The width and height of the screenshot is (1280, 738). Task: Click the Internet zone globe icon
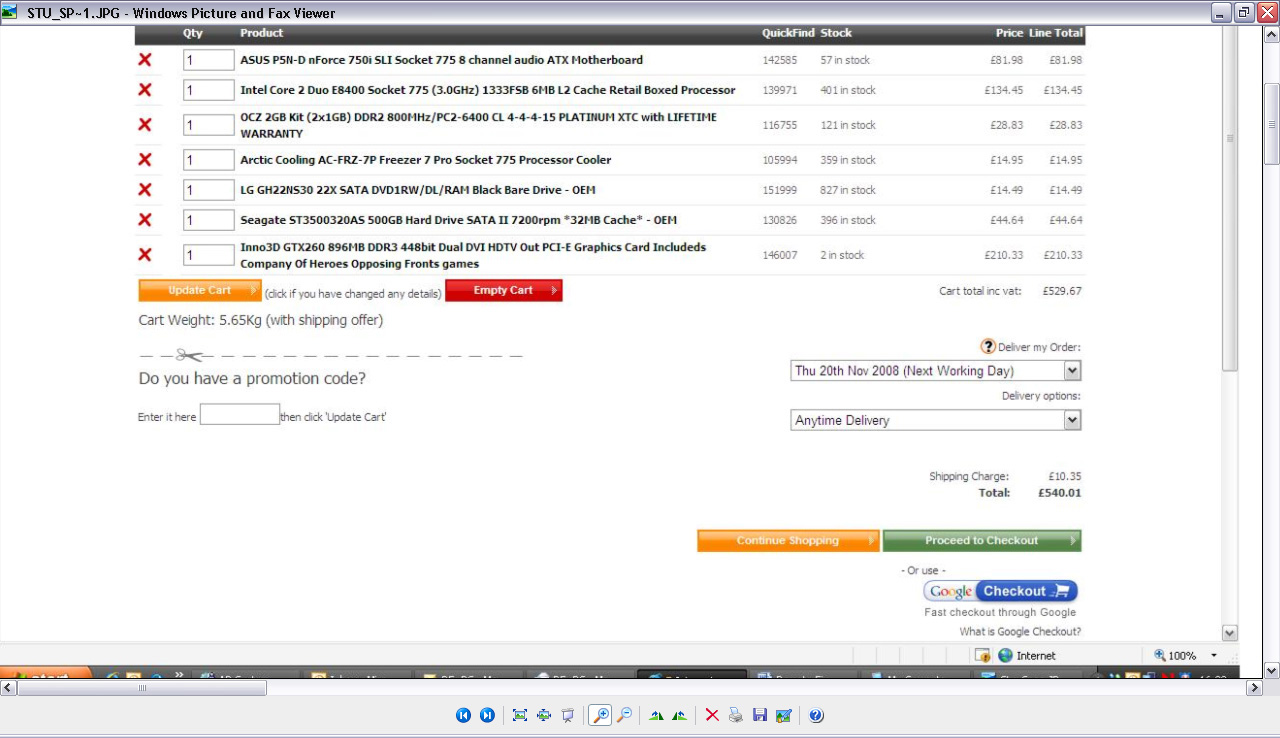[x=1006, y=656]
